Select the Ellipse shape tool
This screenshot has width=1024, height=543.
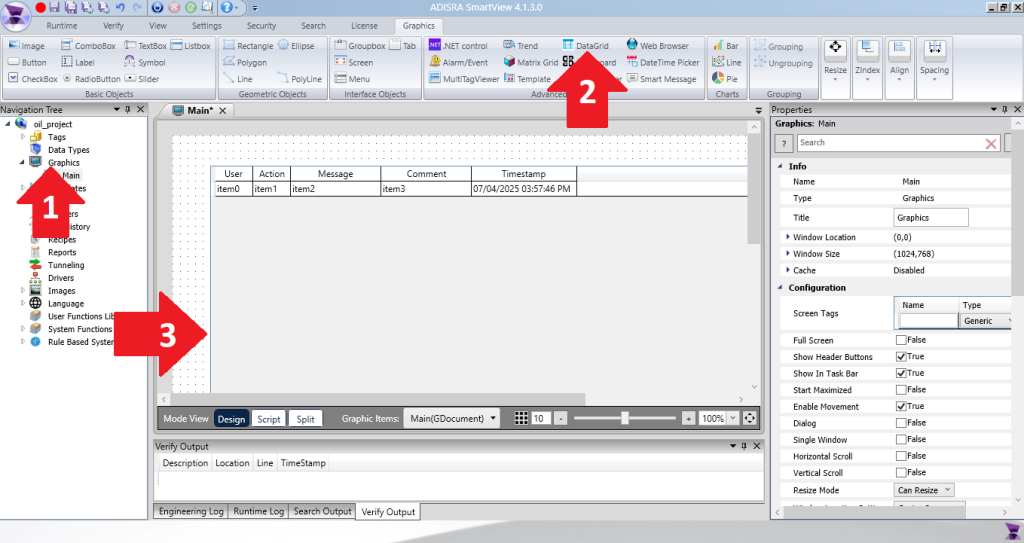click(296, 46)
